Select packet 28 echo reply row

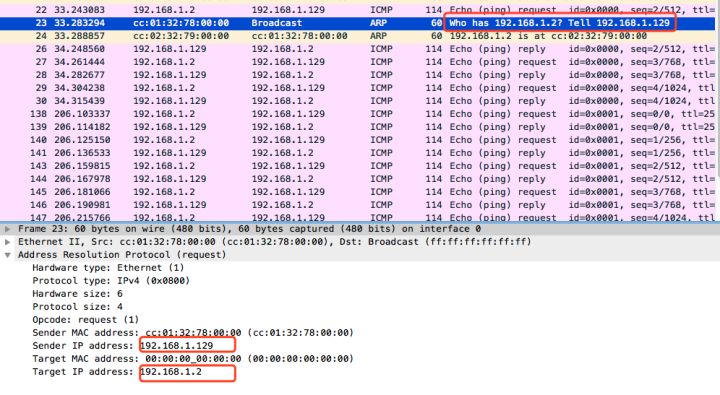tap(358, 75)
